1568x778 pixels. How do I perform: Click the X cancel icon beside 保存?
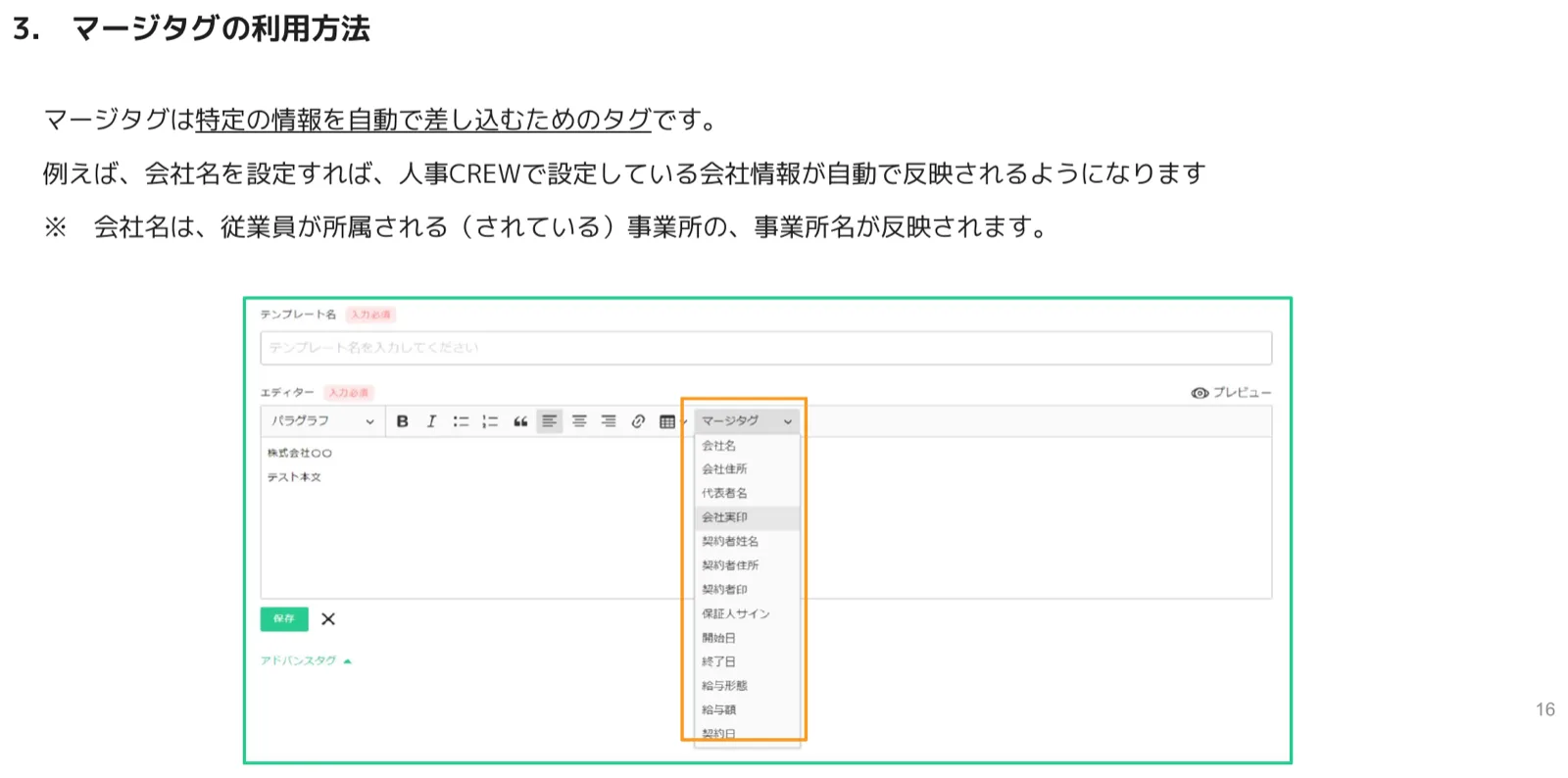328,619
